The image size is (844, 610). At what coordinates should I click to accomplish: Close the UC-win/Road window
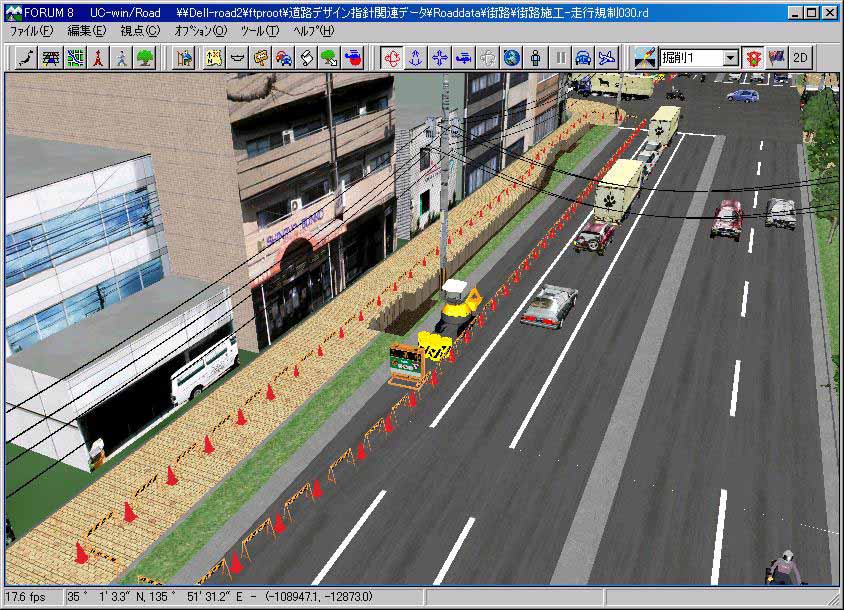pyautogui.click(x=829, y=13)
